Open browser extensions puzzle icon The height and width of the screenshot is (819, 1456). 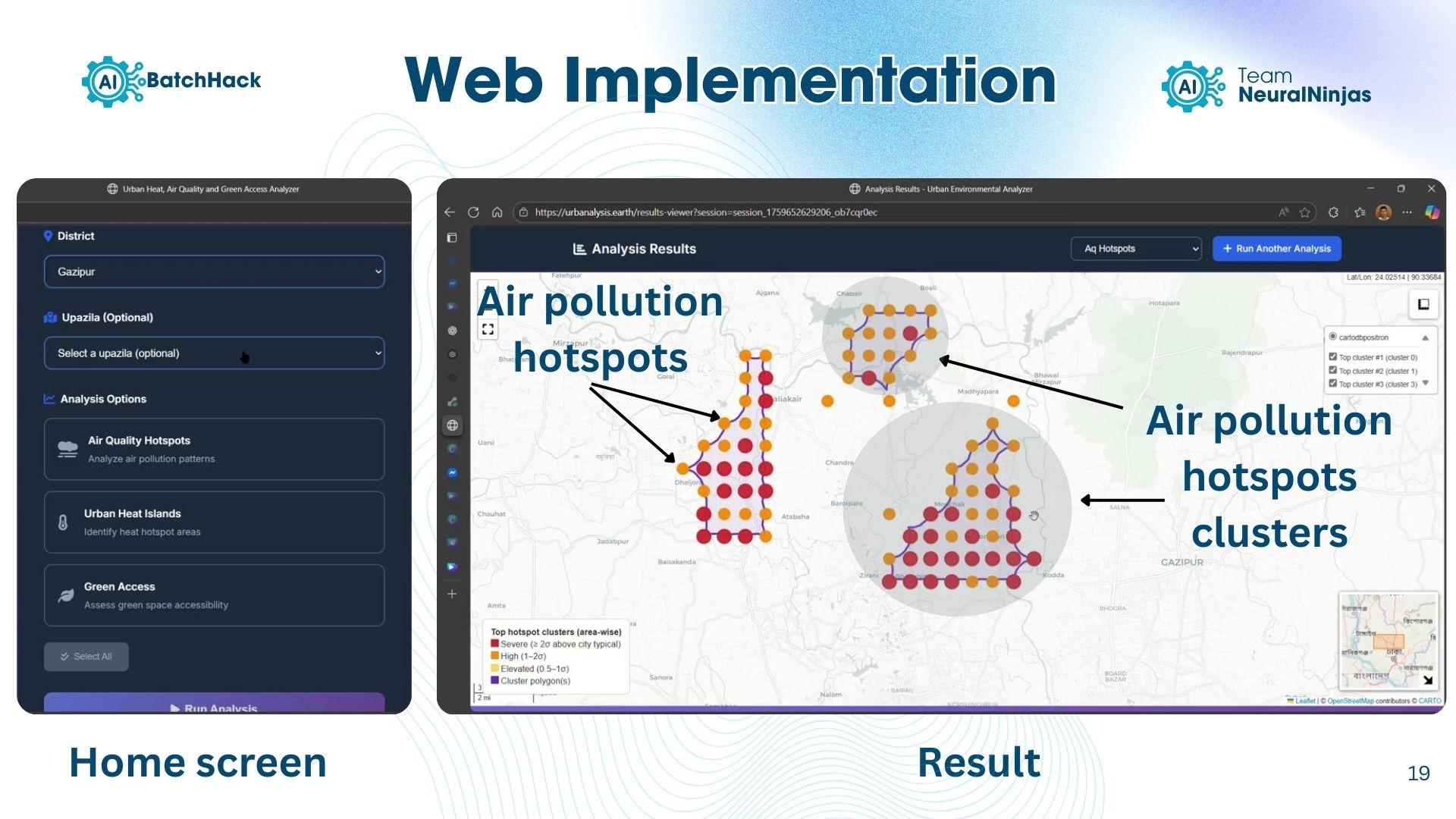click(1333, 212)
